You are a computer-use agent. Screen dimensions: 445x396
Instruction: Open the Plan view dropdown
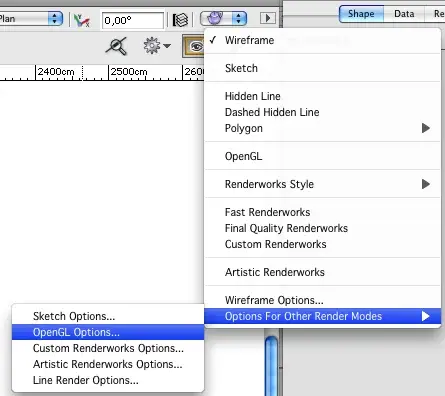click(31, 18)
